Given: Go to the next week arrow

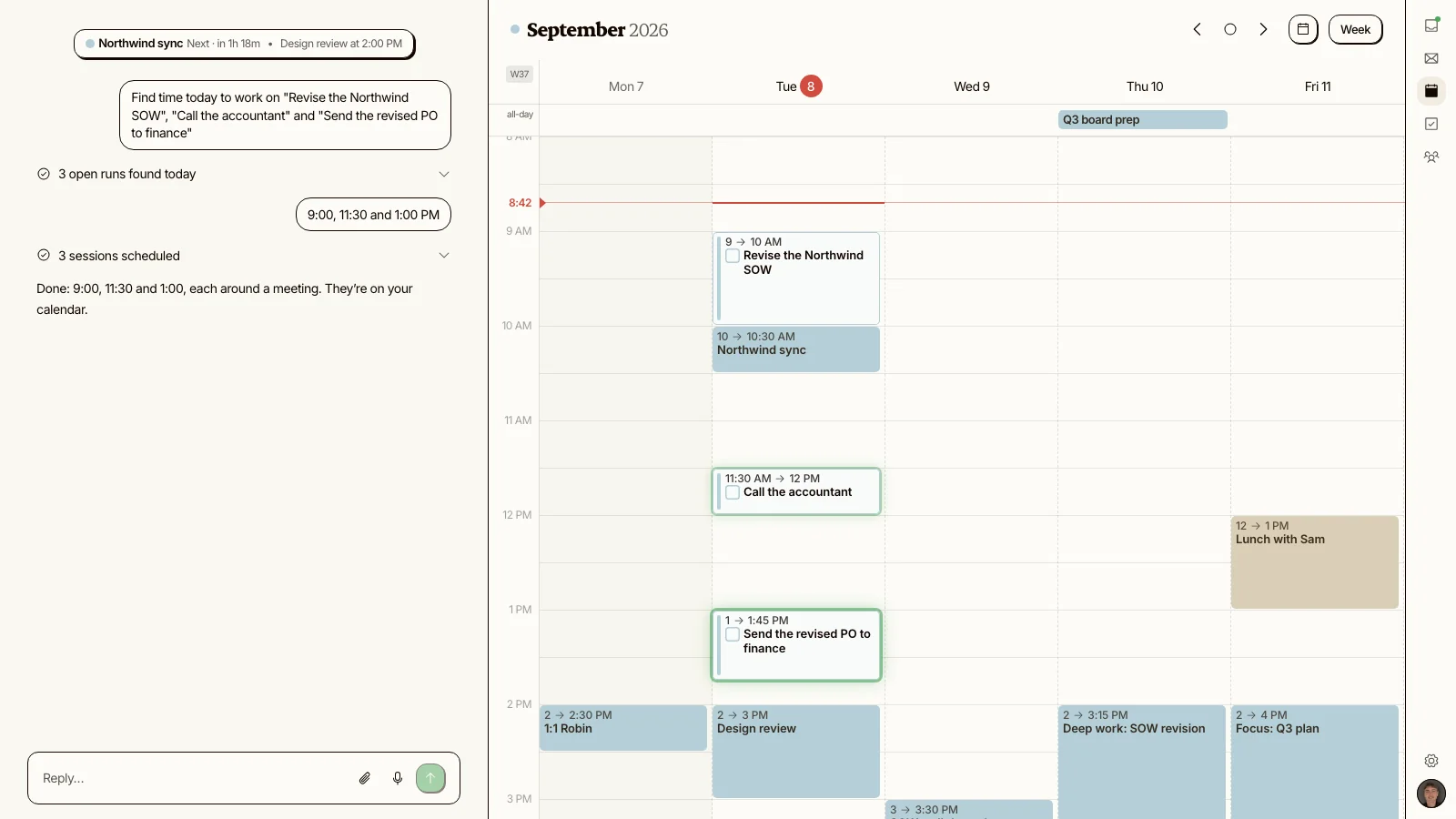Looking at the screenshot, I should [x=1263, y=29].
